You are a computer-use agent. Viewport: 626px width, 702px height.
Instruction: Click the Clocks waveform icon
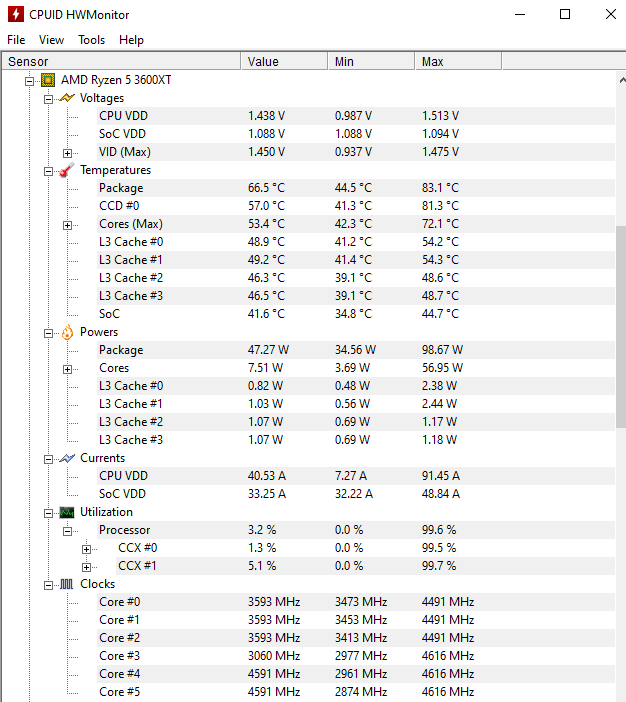[67, 584]
